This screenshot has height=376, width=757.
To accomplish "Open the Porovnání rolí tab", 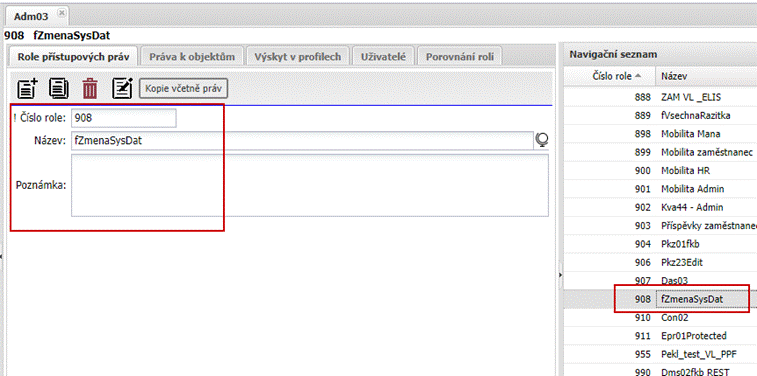I will pyautogui.click(x=460, y=56).
